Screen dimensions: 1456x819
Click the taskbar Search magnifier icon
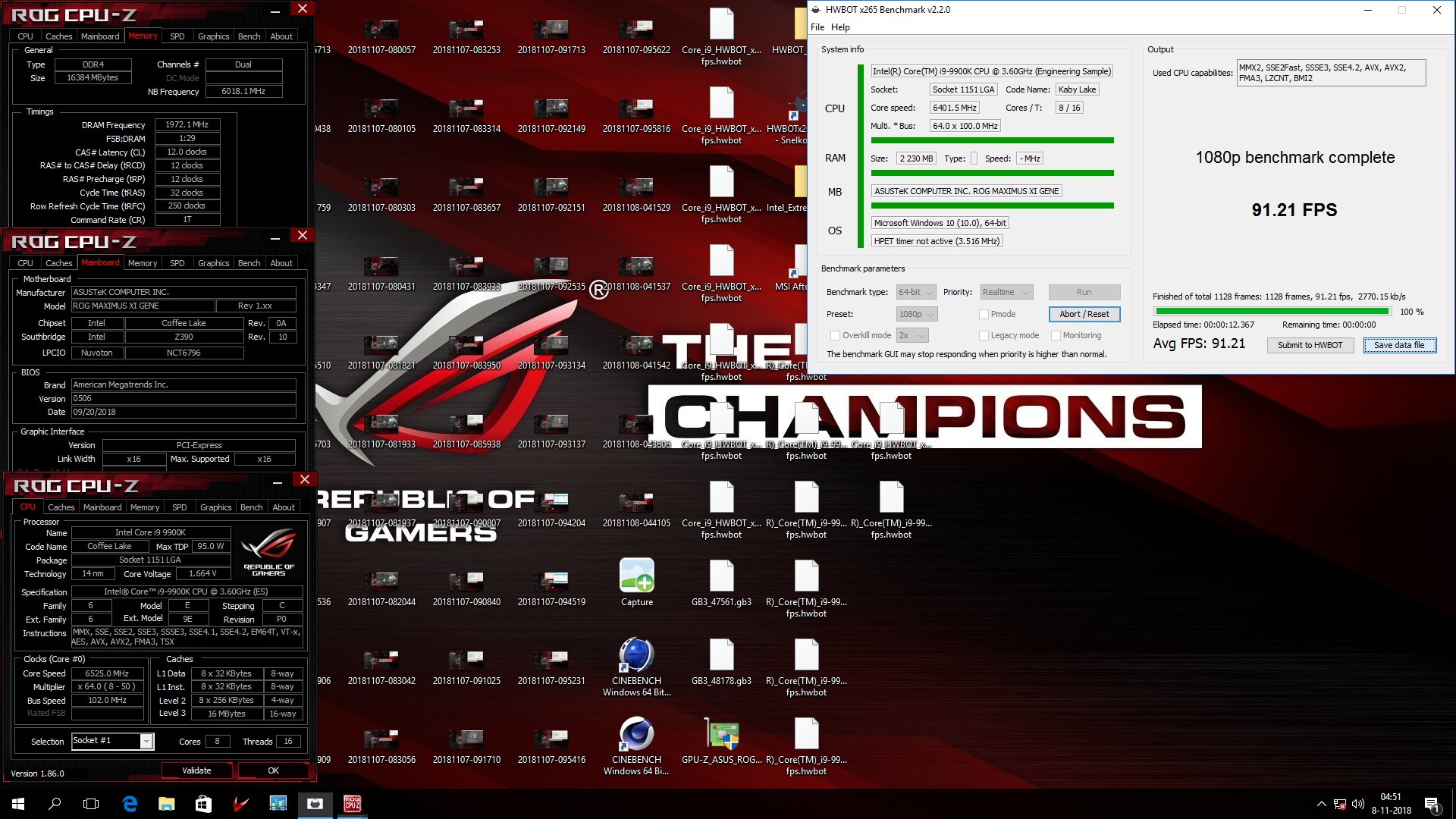(55, 804)
